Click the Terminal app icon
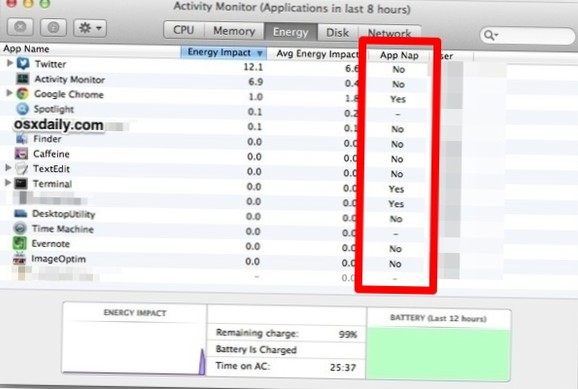 pos(21,184)
